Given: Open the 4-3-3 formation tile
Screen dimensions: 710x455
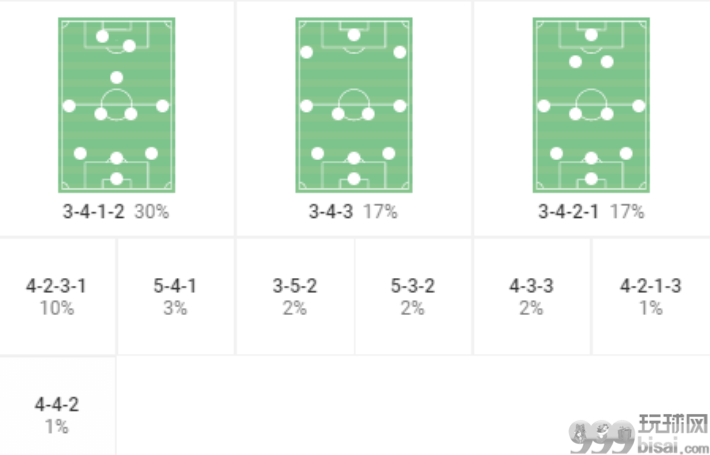Looking at the screenshot, I should (x=532, y=297).
